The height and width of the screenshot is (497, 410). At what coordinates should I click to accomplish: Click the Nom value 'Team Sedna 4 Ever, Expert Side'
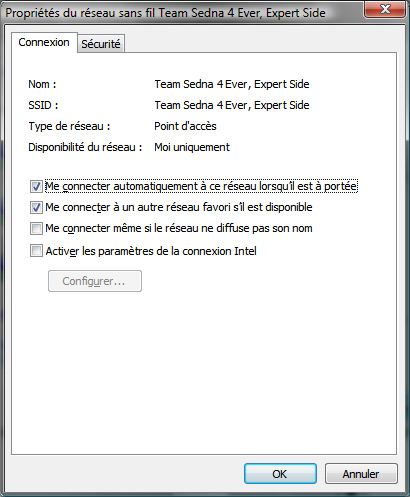(232, 84)
